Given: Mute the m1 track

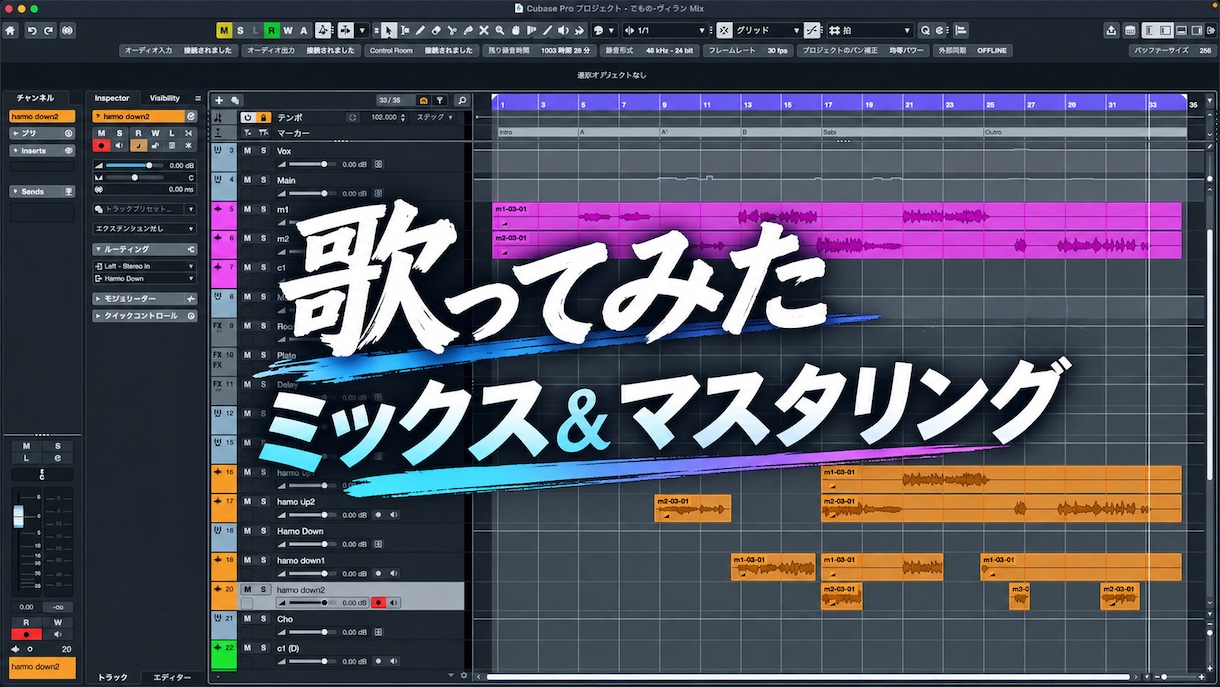Looking at the screenshot, I should coord(247,209).
